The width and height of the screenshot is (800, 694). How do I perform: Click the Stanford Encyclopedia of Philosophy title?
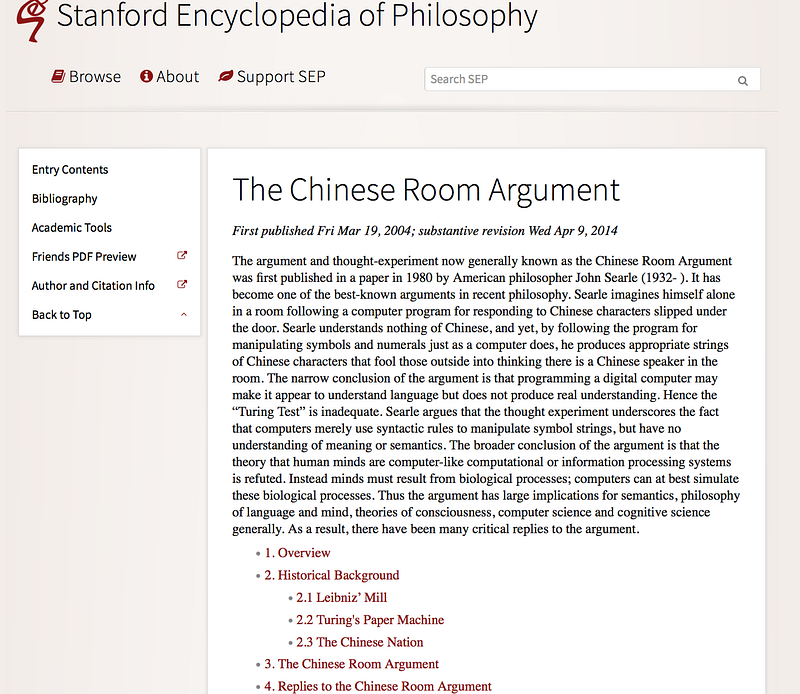pyautogui.click(x=297, y=15)
